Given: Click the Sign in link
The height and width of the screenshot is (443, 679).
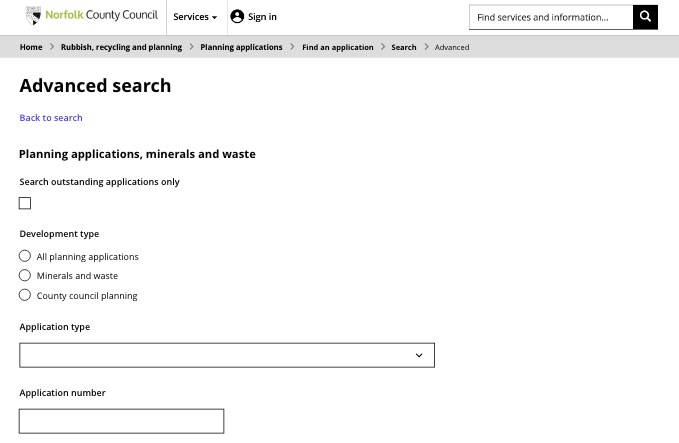Looking at the screenshot, I should coord(262,17).
